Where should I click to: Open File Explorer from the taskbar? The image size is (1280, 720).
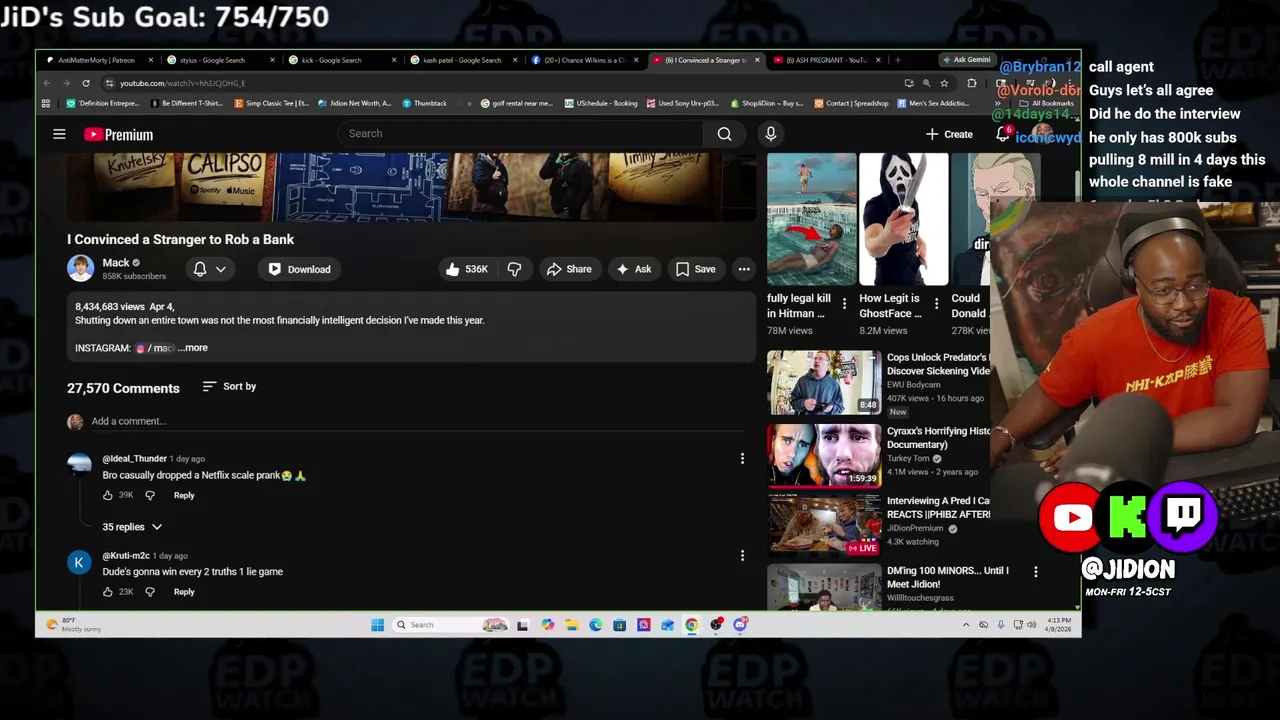coord(571,625)
